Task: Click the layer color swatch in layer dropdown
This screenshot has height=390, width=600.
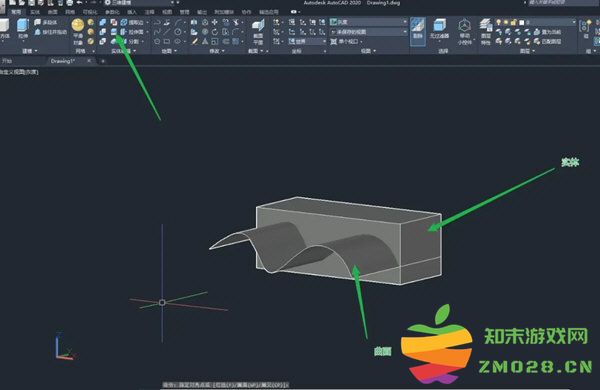Action: pyautogui.click(x=521, y=23)
